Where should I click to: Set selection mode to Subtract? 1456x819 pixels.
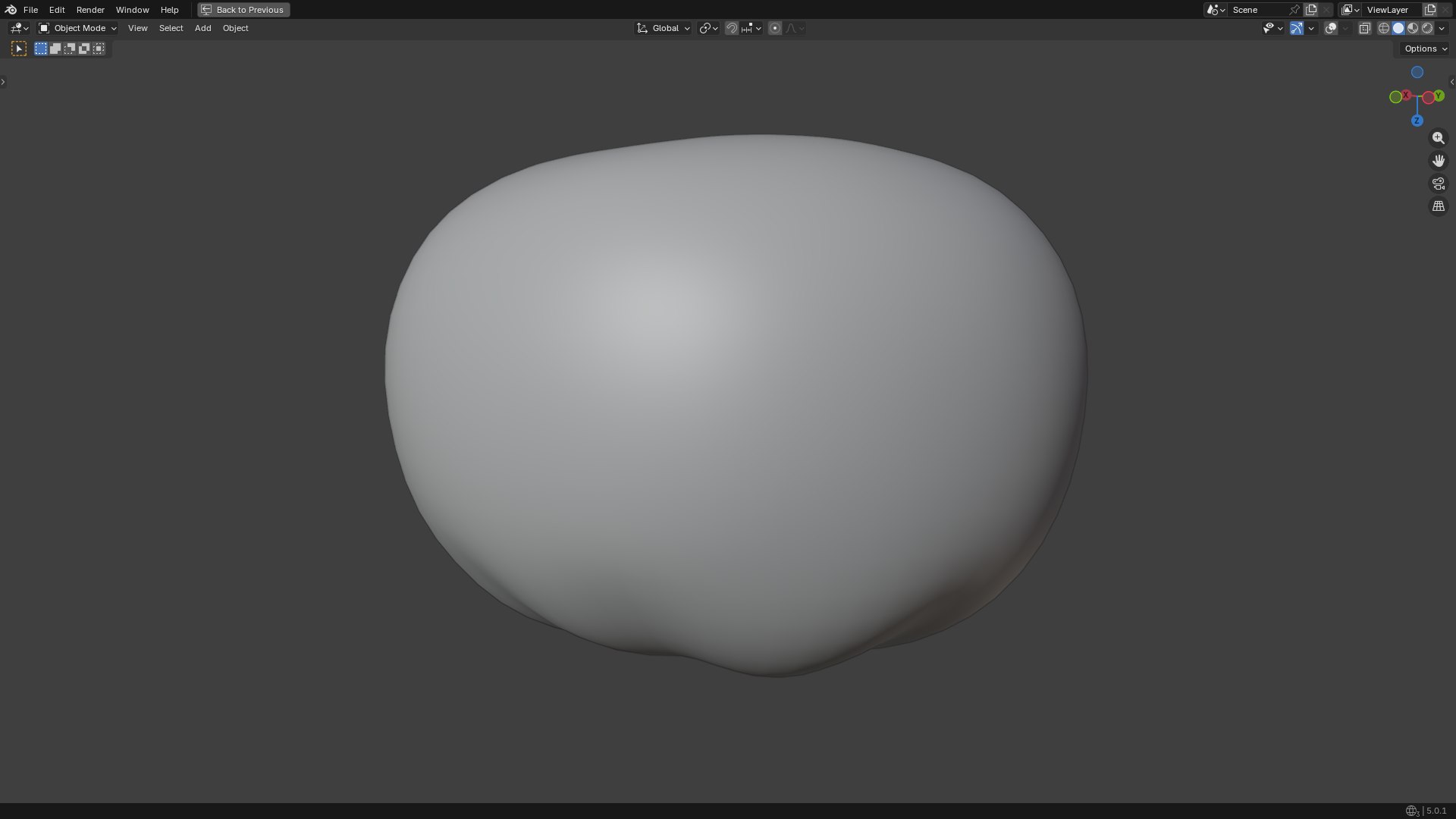click(x=70, y=49)
